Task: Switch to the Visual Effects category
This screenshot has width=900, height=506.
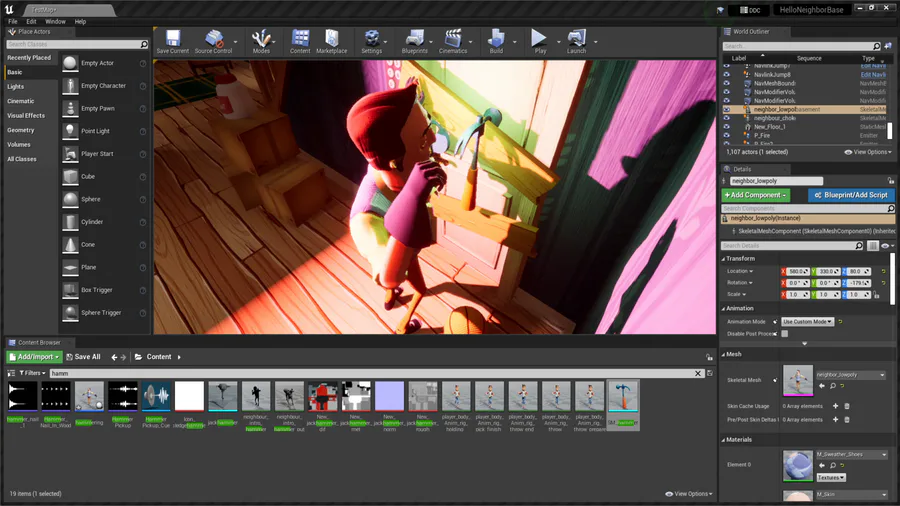Action: point(26,116)
